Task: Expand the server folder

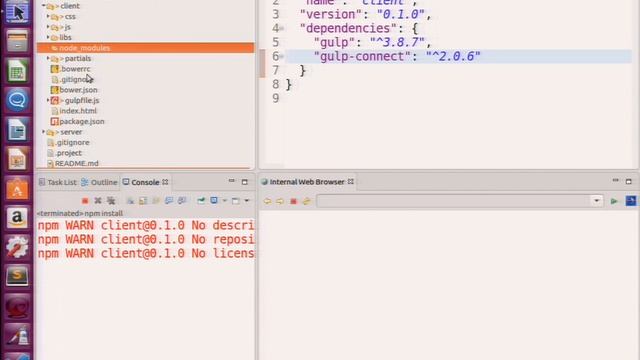Action: (43, 132)
